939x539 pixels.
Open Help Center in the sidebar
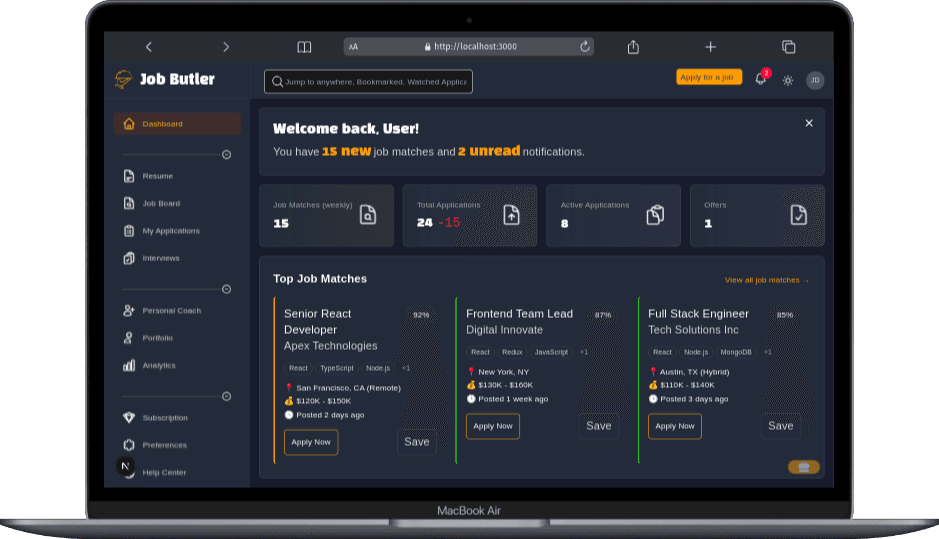[177, 473]
